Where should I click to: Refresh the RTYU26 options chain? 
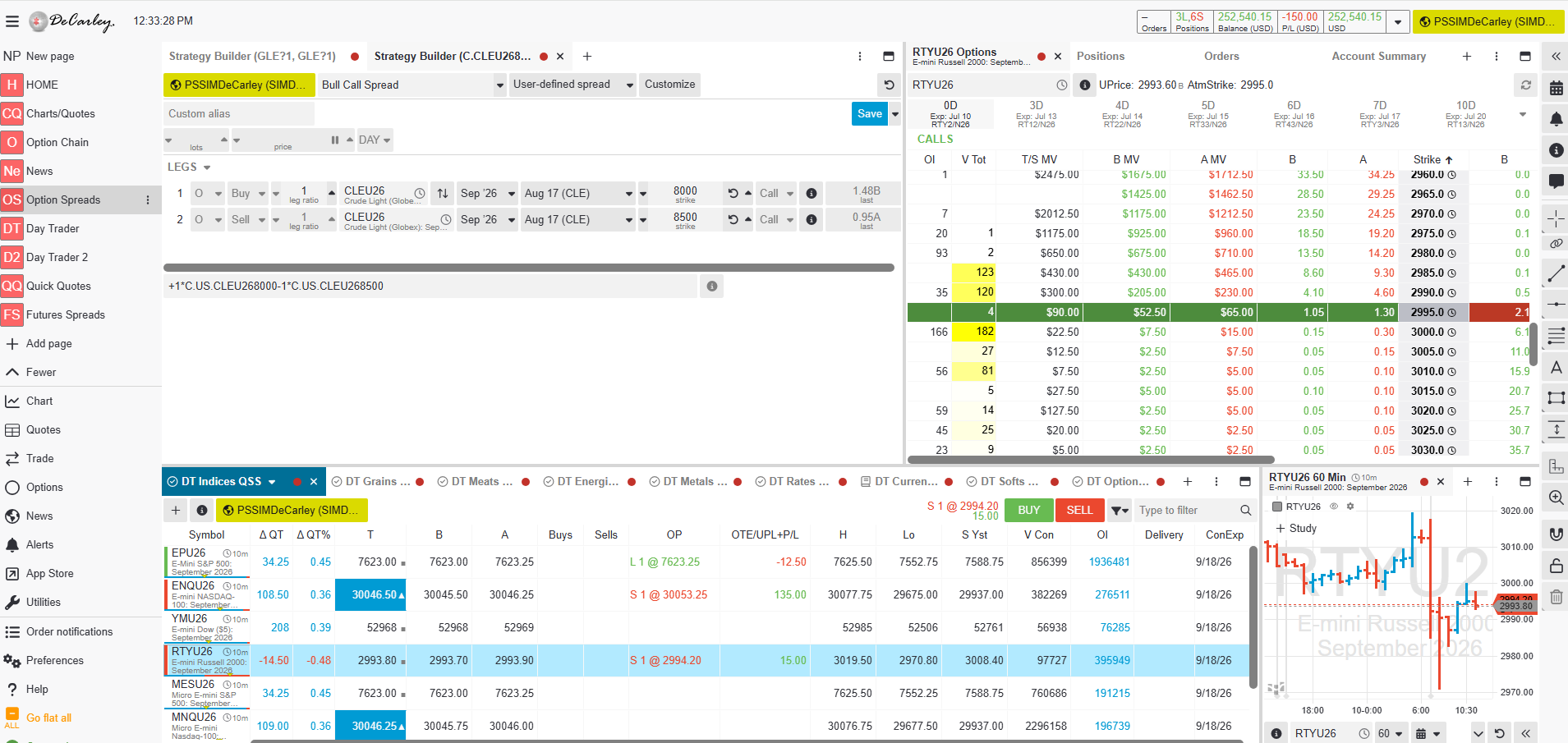pos(1526,85)
